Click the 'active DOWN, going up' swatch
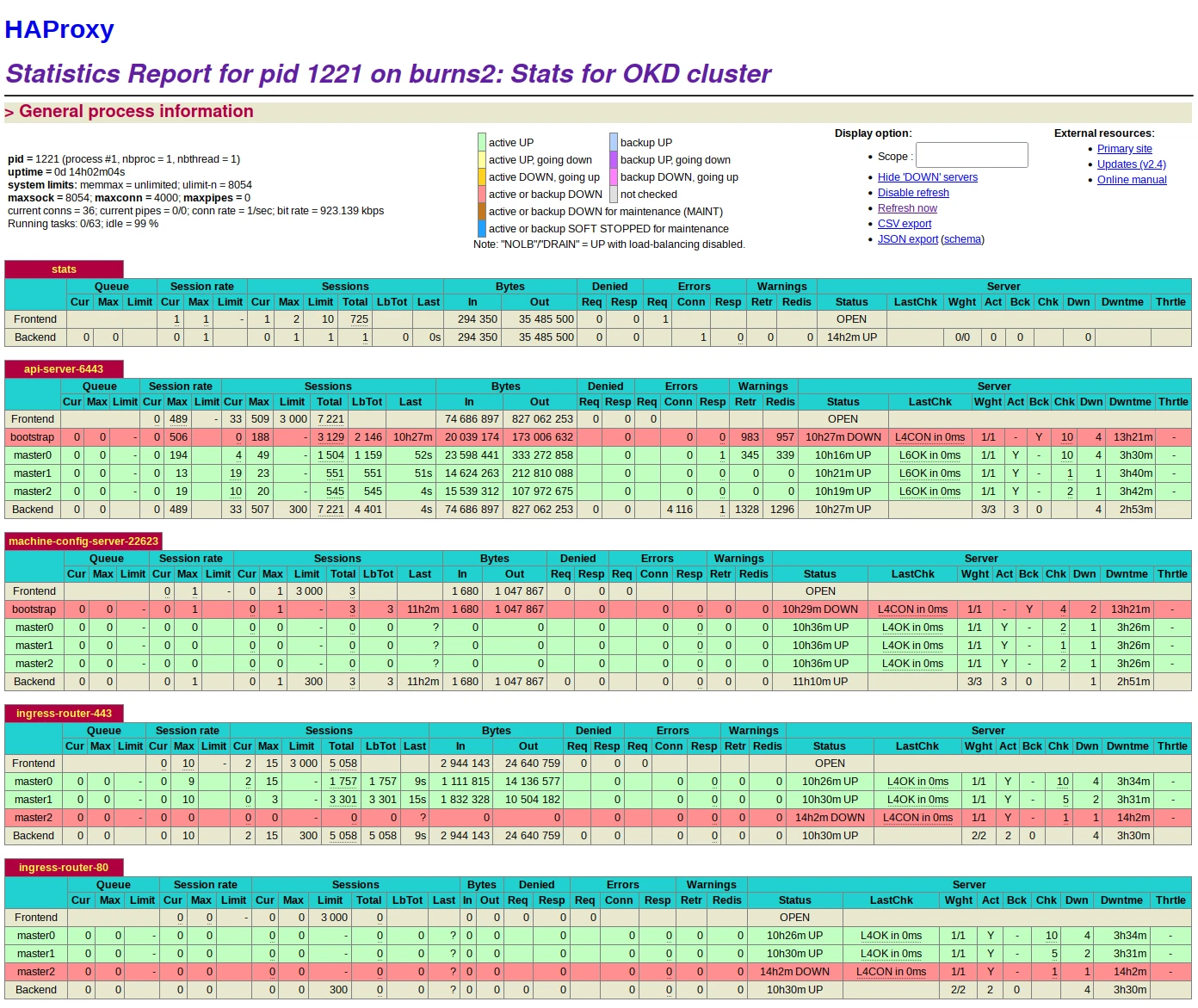The width and height of the screenshot is (1198, 1008). [x=482, y=176]
